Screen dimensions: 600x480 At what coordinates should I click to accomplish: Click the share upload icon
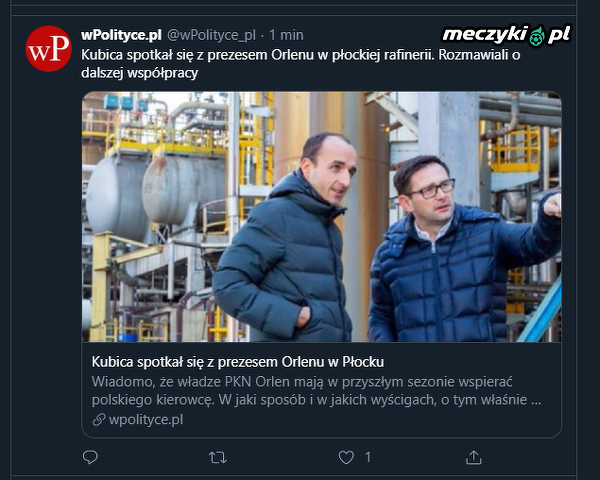tap(474, 457)
